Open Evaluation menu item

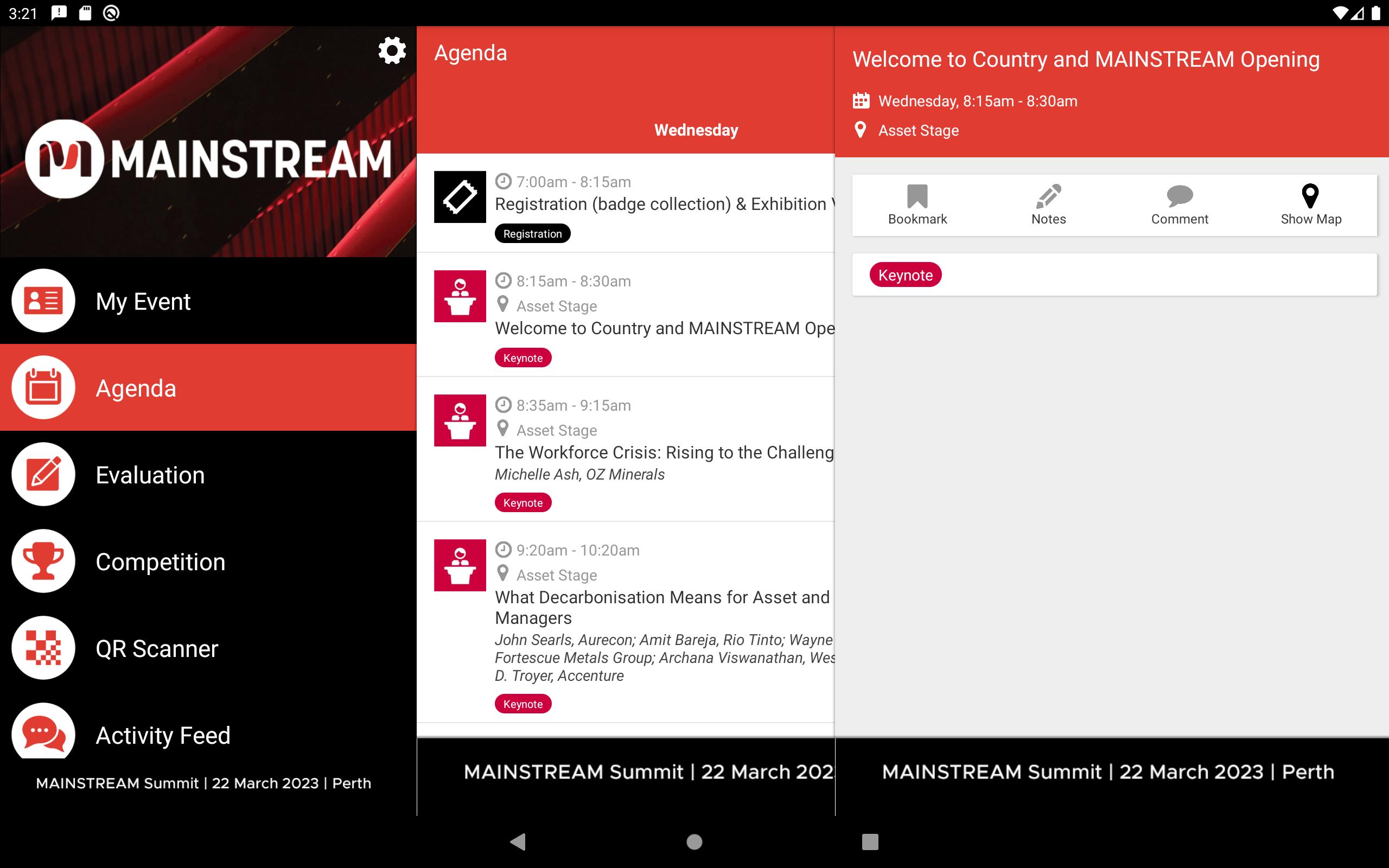click(x=208, y=474)
